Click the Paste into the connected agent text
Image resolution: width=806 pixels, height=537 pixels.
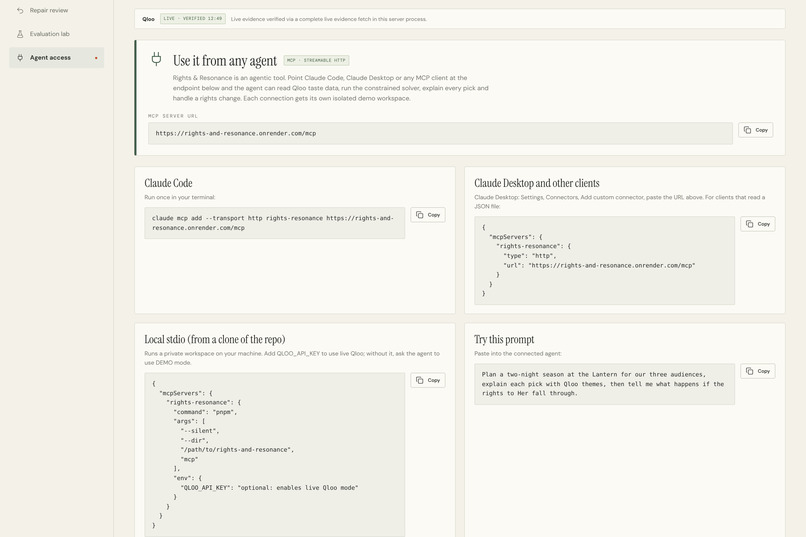[518, 354]
